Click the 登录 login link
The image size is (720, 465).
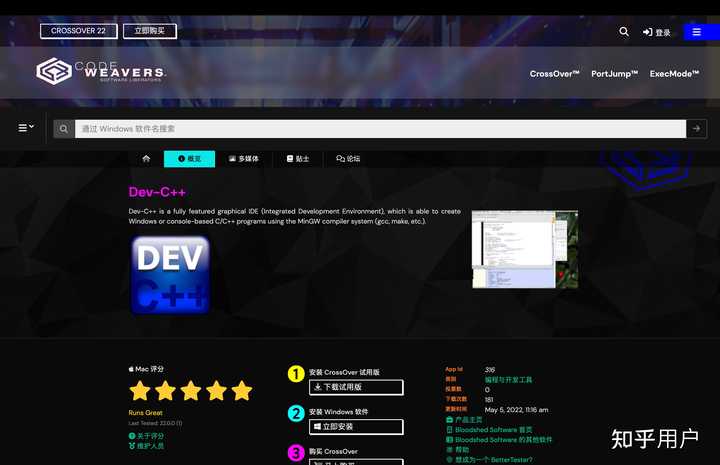[x=657, y=32]
